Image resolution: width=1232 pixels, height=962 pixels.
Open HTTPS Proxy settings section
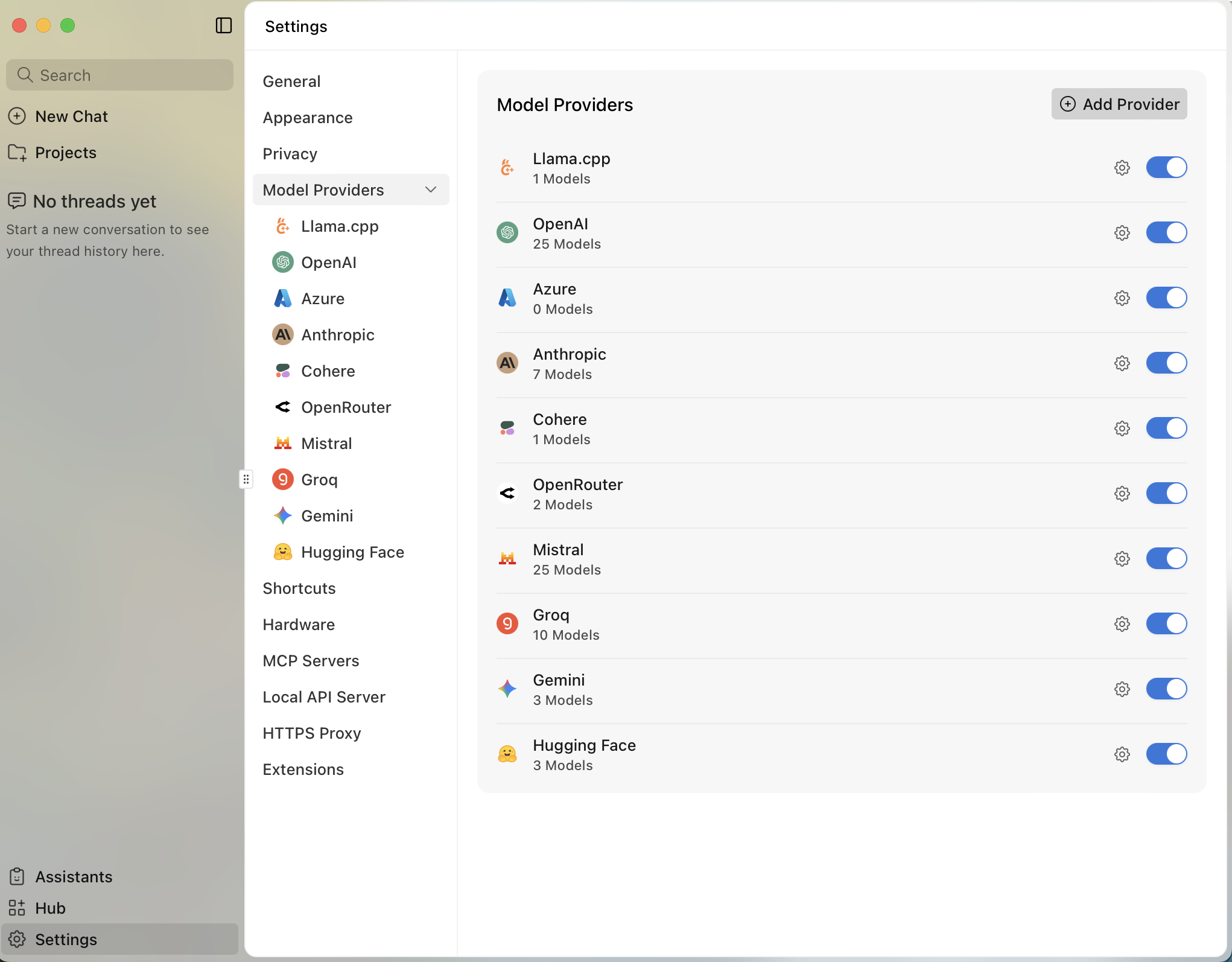tap(351, 733)
